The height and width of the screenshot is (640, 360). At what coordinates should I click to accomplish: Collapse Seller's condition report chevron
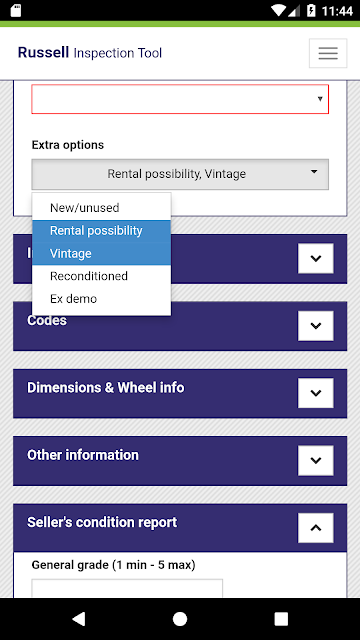tap(316, 528)
